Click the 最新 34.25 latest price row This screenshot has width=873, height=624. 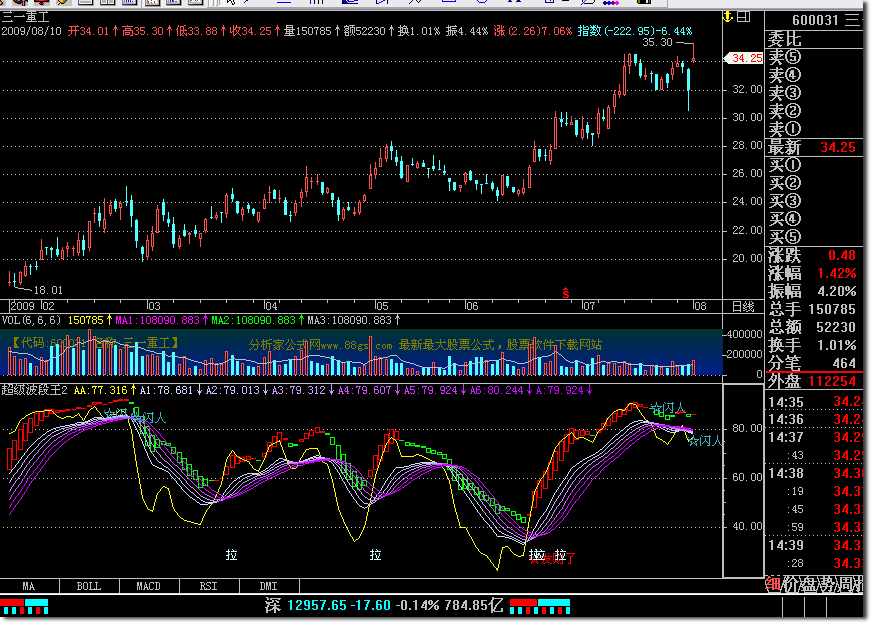pos(814,148)
